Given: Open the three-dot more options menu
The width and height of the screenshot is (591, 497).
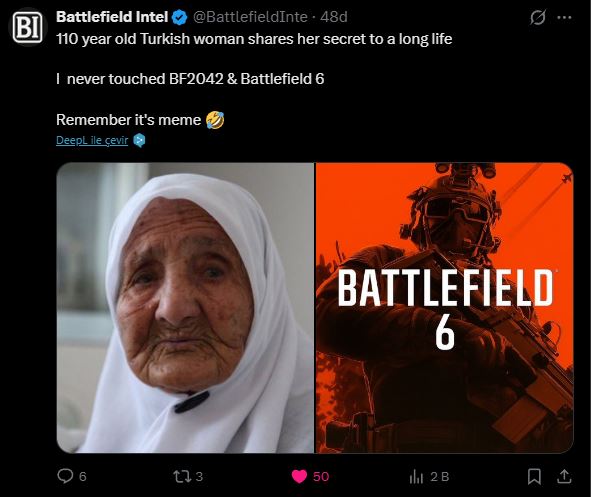Looking at the screenshot, I should coord(564,17).
